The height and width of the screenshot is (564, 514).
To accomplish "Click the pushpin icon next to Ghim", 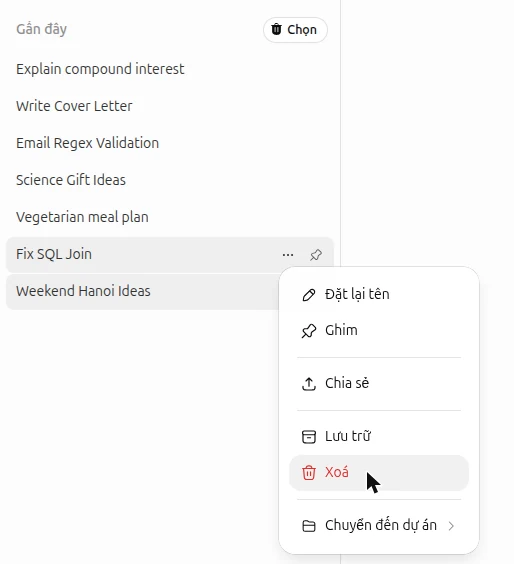I will (309, 331).
